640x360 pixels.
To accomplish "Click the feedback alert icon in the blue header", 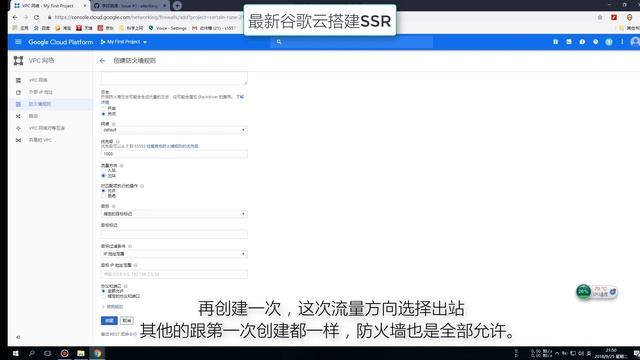I will click(582, 42).
